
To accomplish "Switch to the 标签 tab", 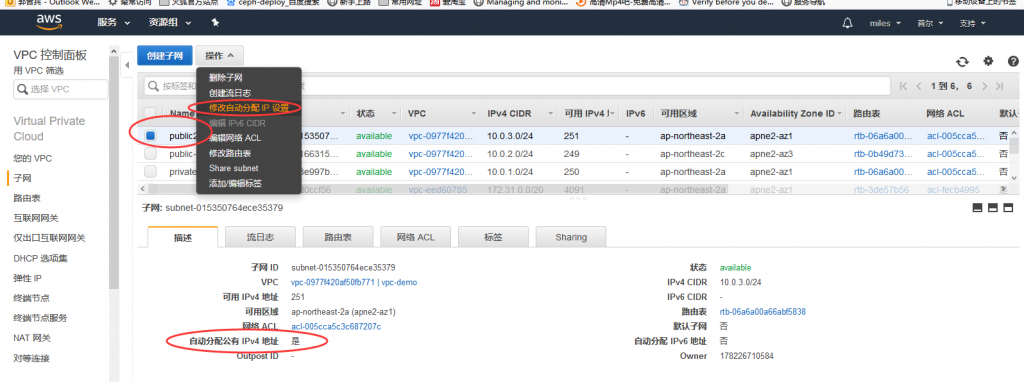I will click(493, 237).
